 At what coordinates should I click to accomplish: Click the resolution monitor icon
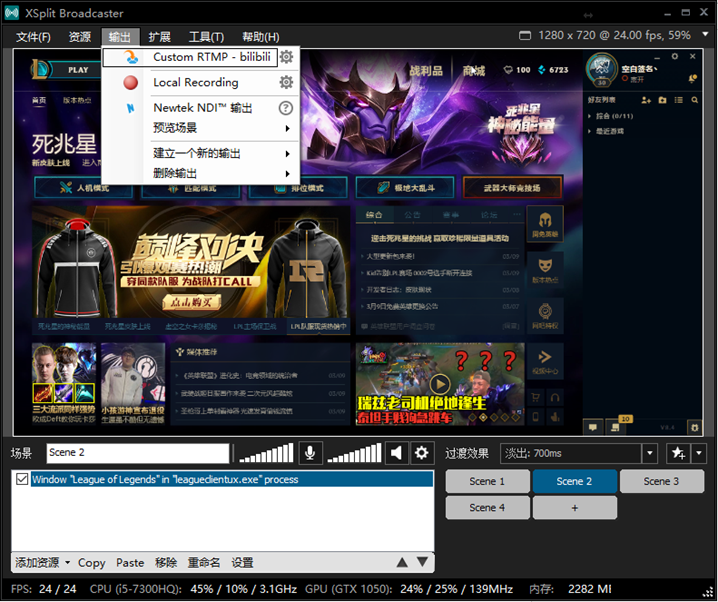point(525,35)
